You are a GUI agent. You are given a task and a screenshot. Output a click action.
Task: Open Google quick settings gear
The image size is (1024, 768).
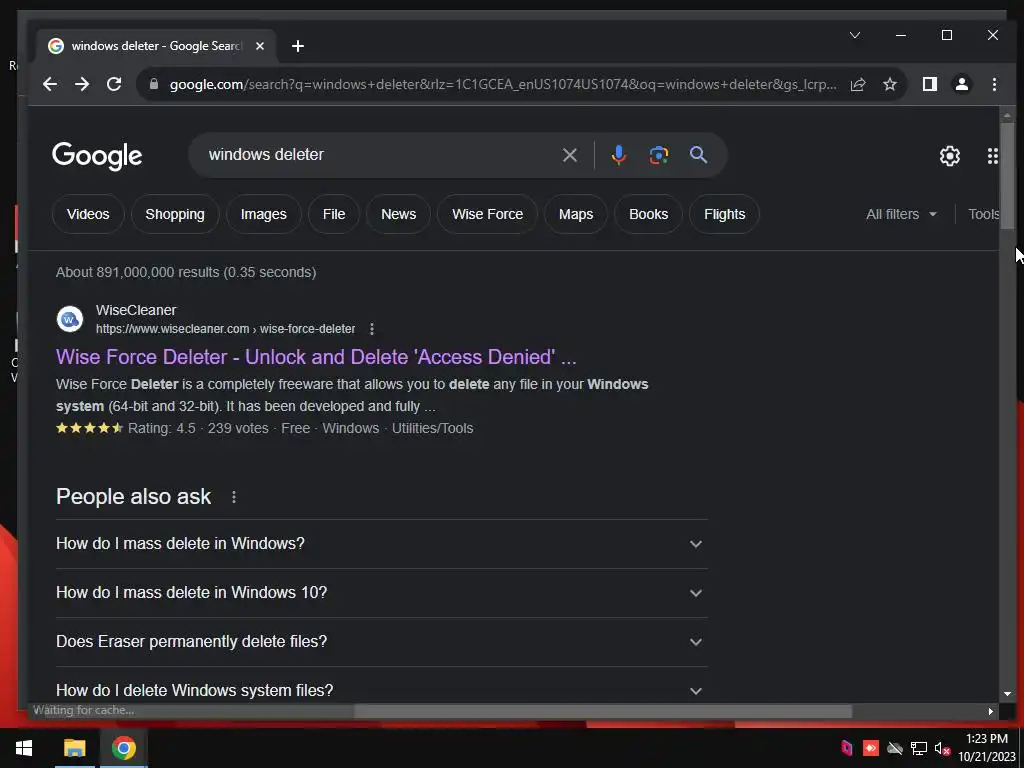950,156
